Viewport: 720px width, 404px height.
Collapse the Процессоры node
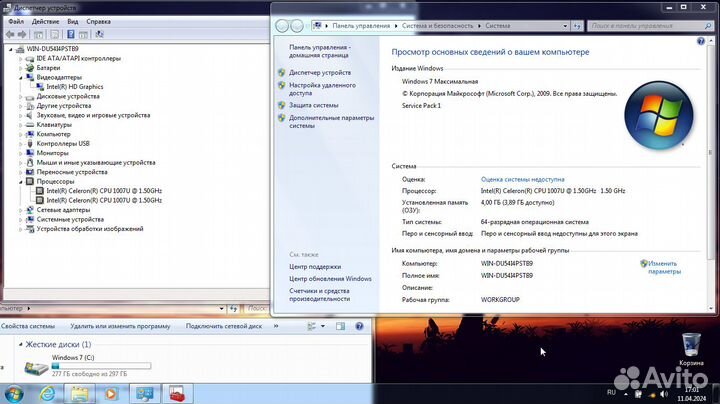click(x=21, y=182)
